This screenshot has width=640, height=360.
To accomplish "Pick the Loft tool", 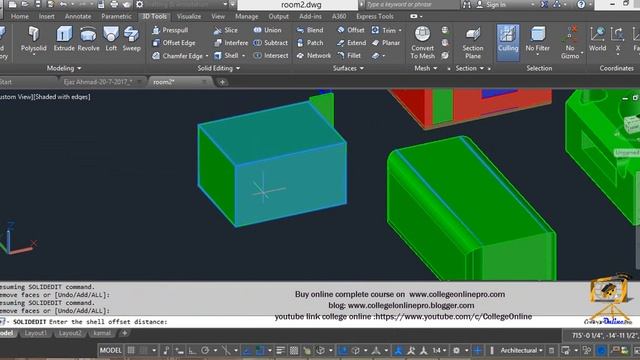I will pyautogui.click(x=111, y=39).
